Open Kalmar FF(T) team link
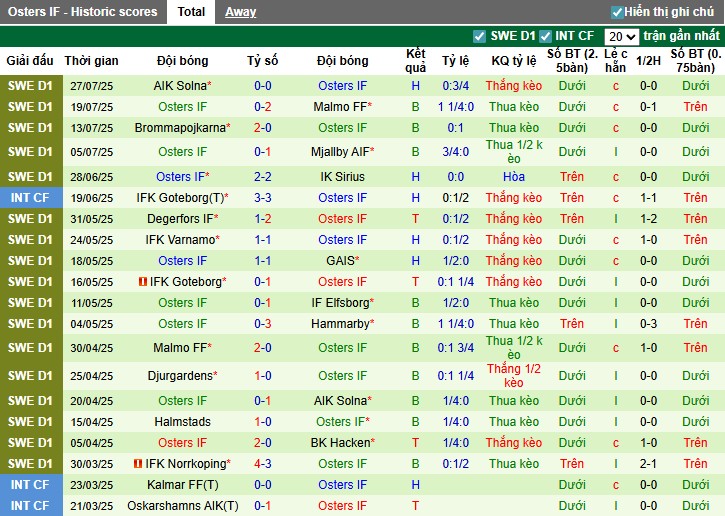 click(x=183, y=485)
